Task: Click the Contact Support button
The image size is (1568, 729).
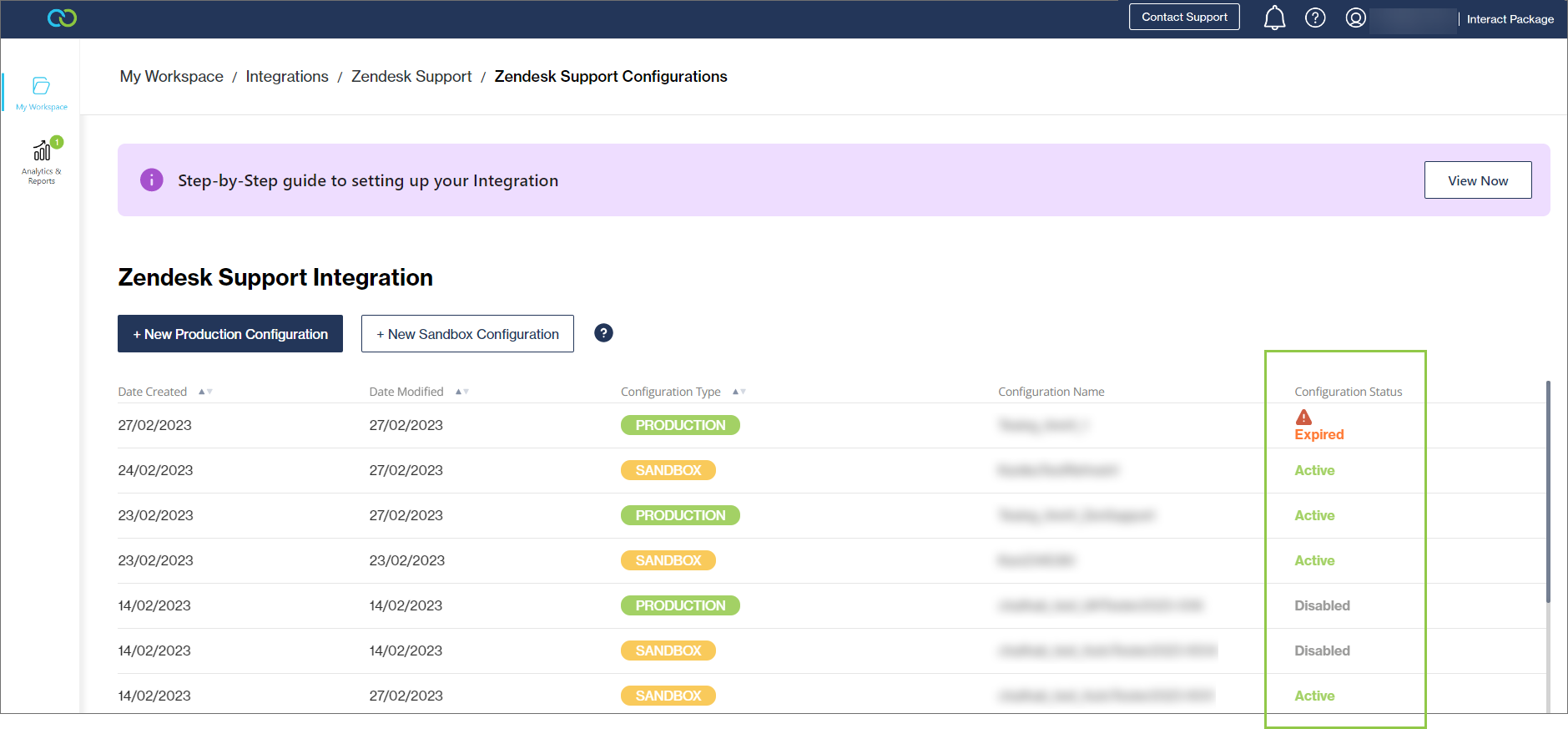Action: click(1184, 18)
